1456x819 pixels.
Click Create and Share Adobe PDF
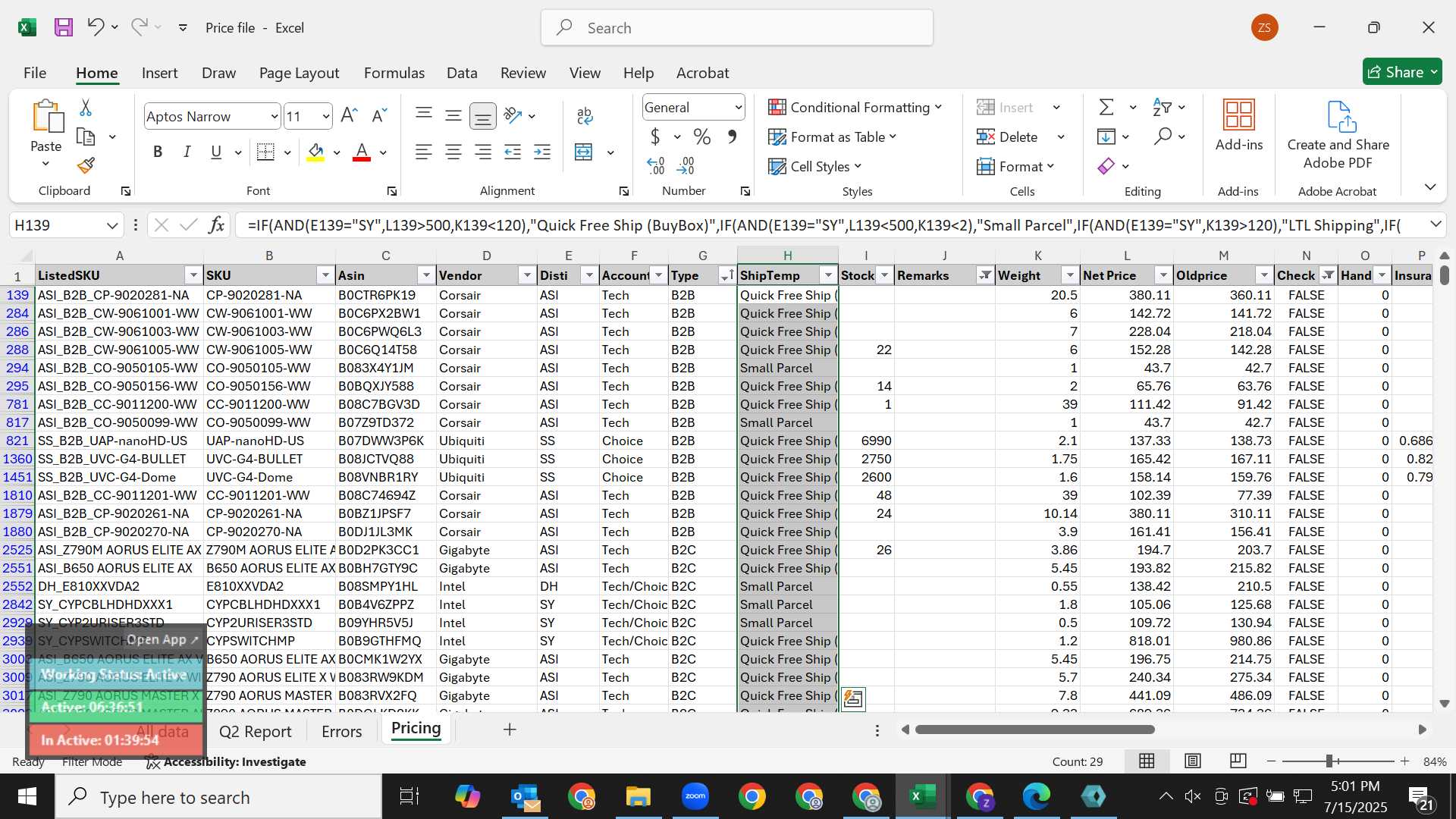tap(1338, 135)
